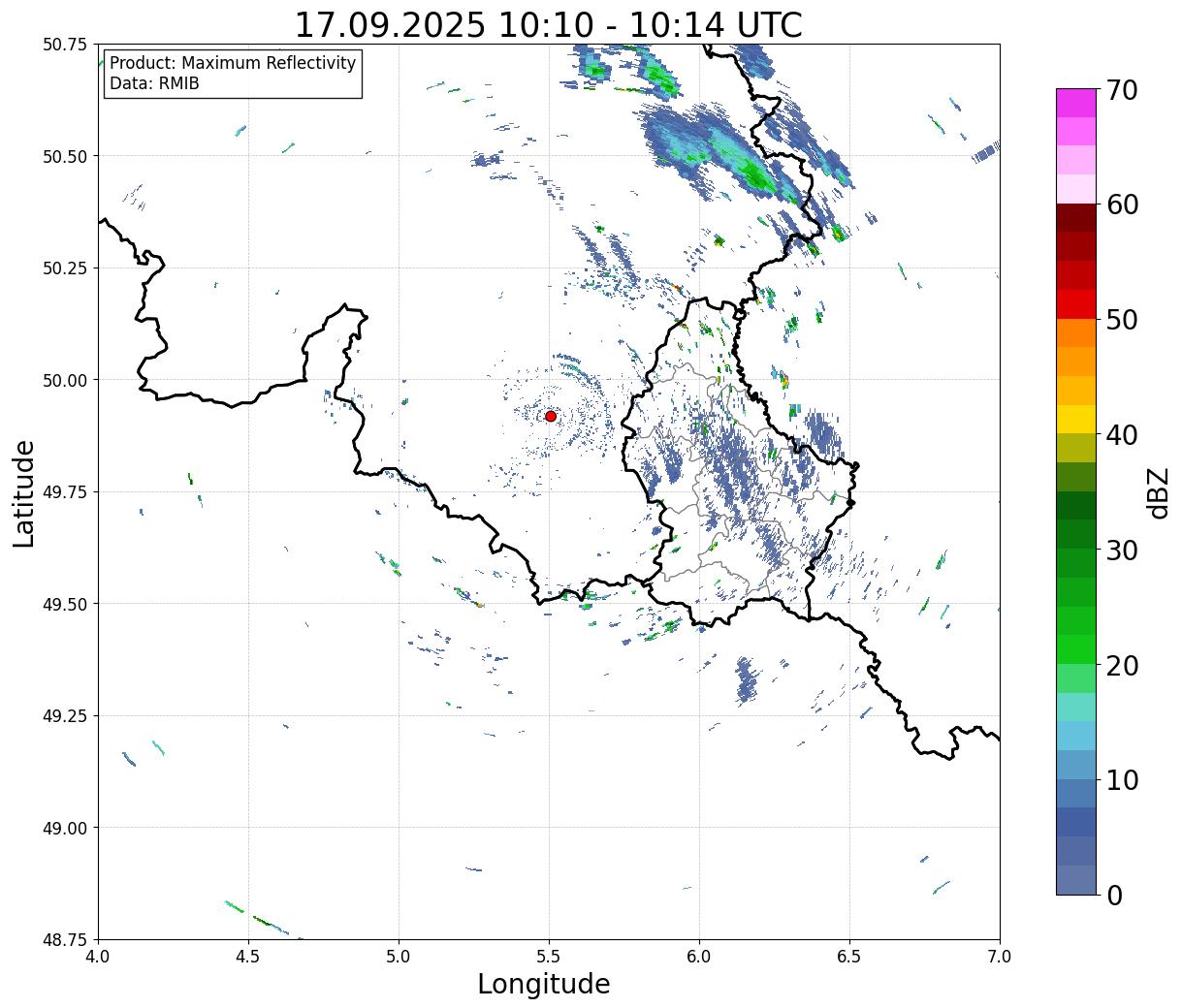This screenshot has height=1008, width=1182.
Task: Click the latitude tick label 50.50
Action: (65, 156)
